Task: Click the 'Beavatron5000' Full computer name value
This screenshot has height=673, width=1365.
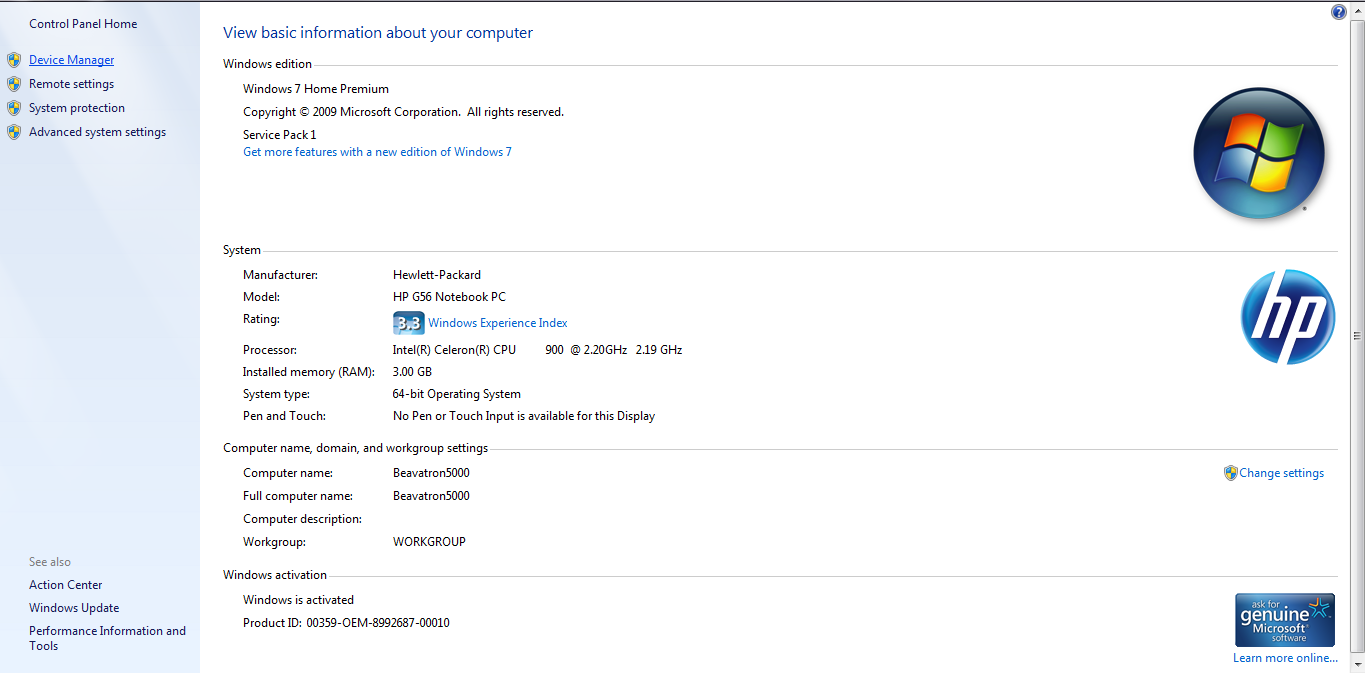Action: [x=431, y=496]
